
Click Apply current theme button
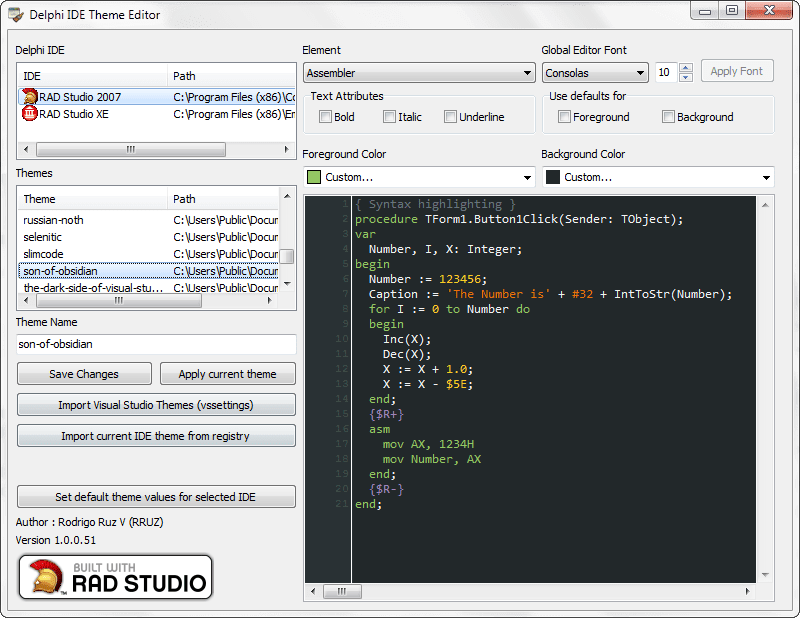tap(227, 374)
